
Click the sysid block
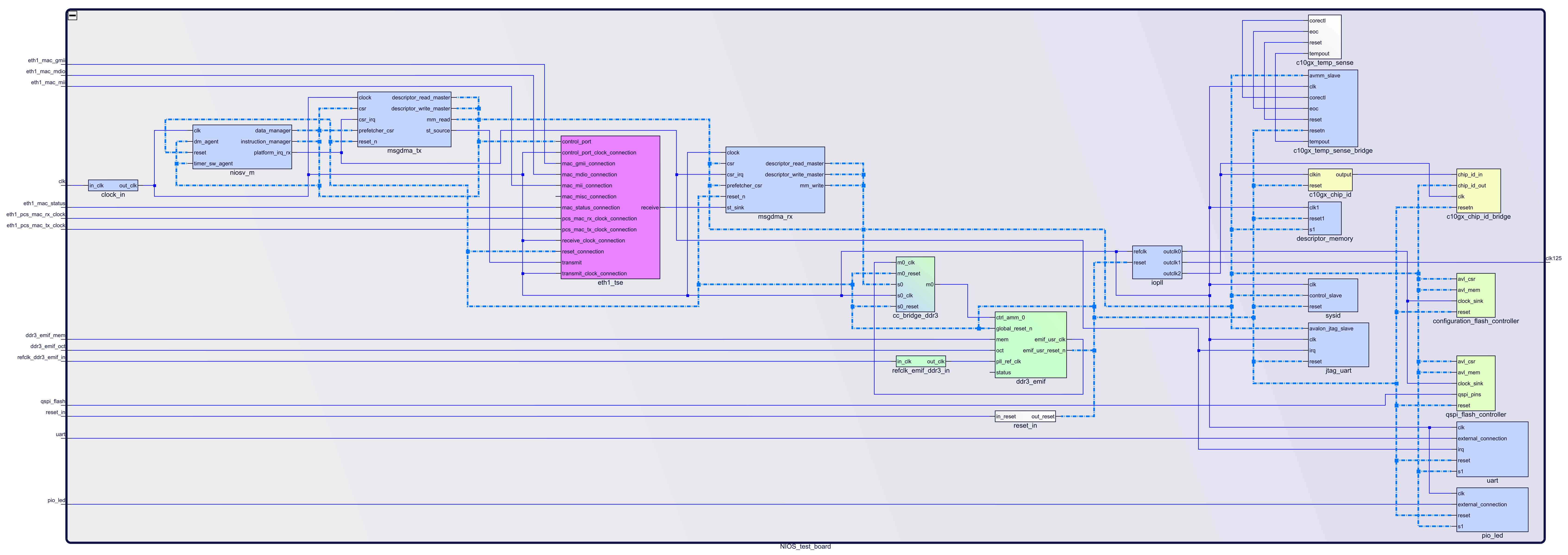point(1333,295)
